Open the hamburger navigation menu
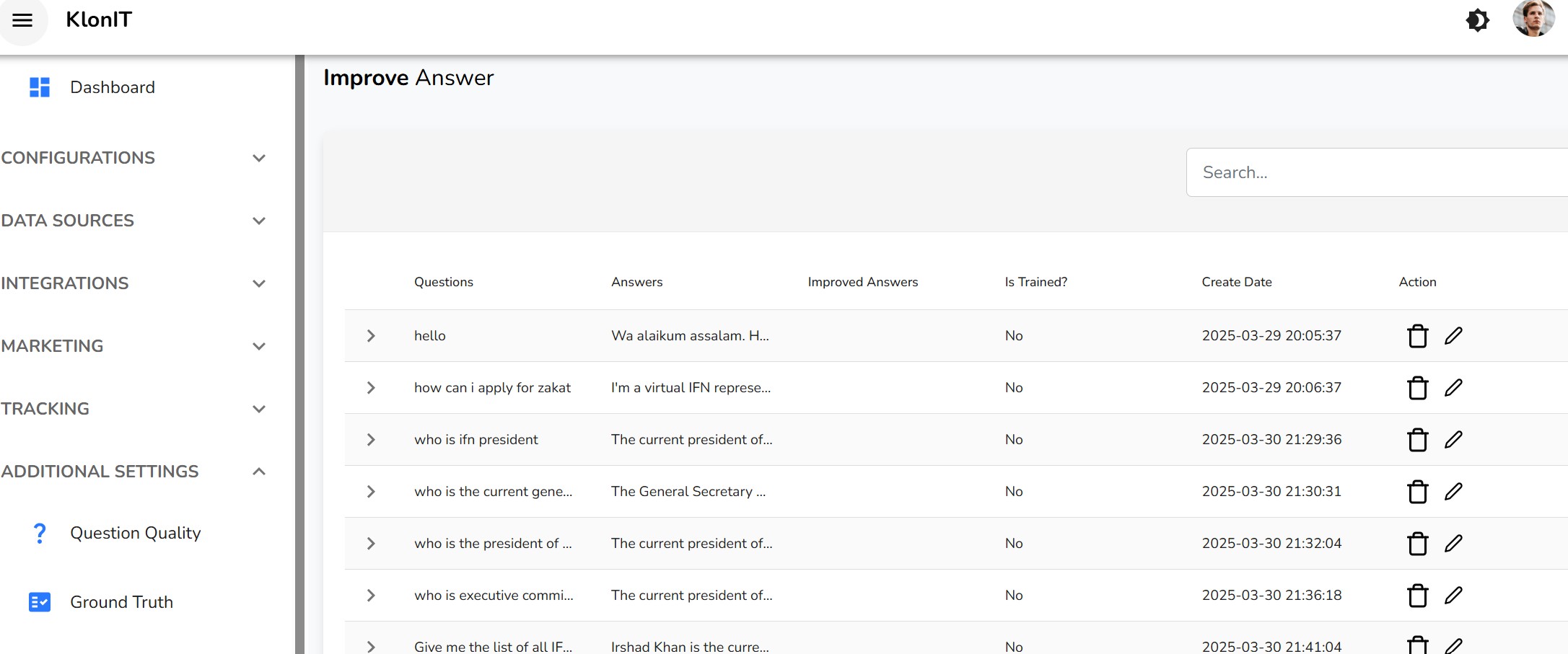Image resolution: width=1568 pixels, height=654 pixels. [22, 20]
